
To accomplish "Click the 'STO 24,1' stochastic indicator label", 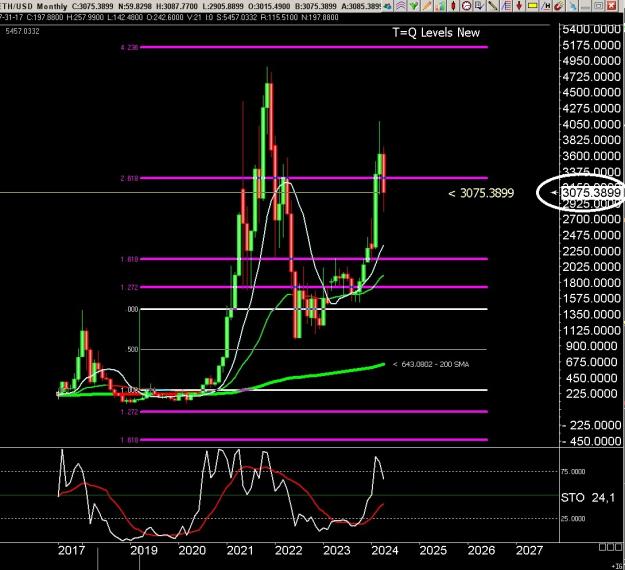I will coord(588,497).
